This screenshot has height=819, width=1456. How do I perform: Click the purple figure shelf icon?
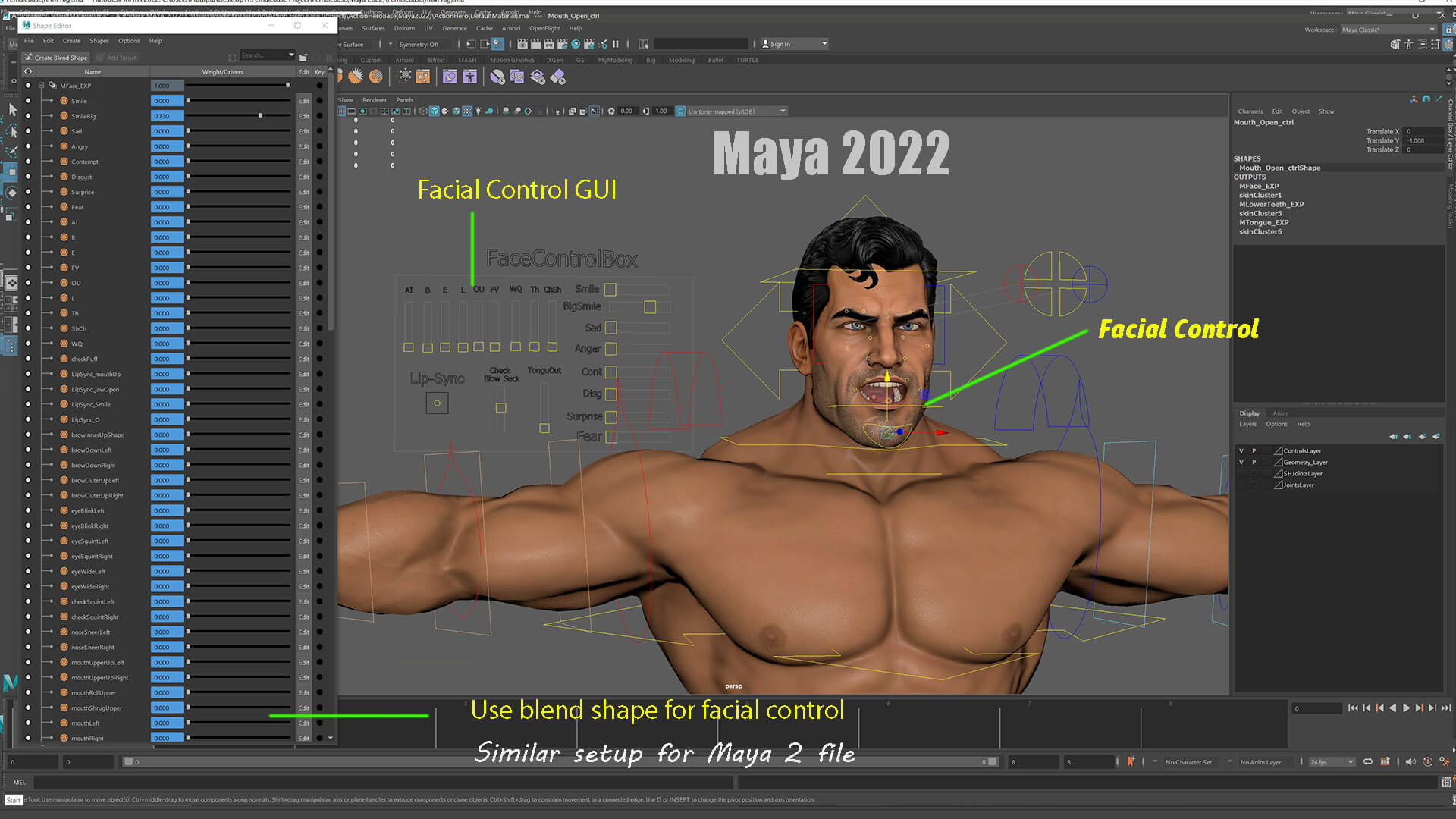[x=470, y=77]
